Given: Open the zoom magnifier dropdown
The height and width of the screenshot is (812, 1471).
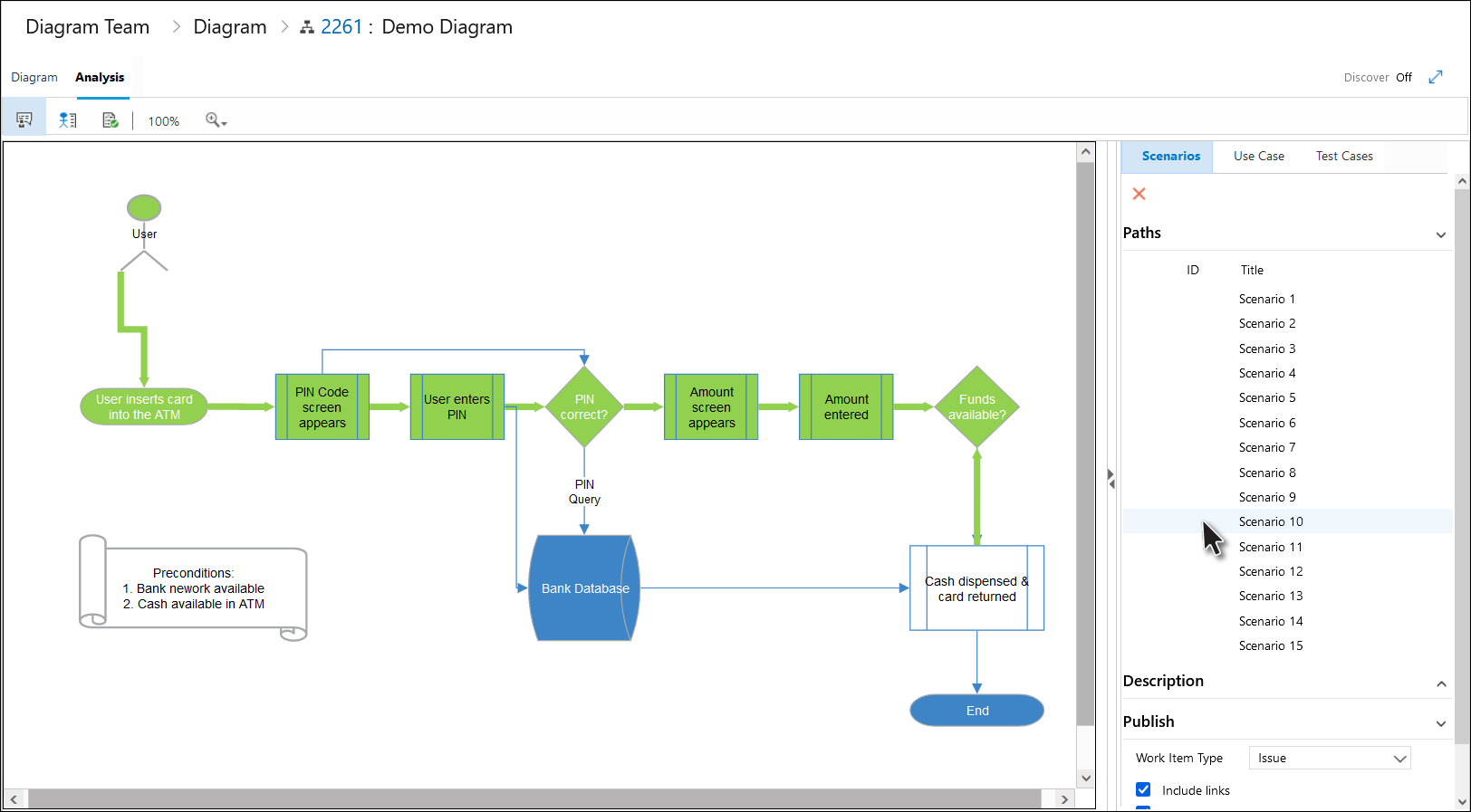Looking at the screenshot, I should click(216, 120).
